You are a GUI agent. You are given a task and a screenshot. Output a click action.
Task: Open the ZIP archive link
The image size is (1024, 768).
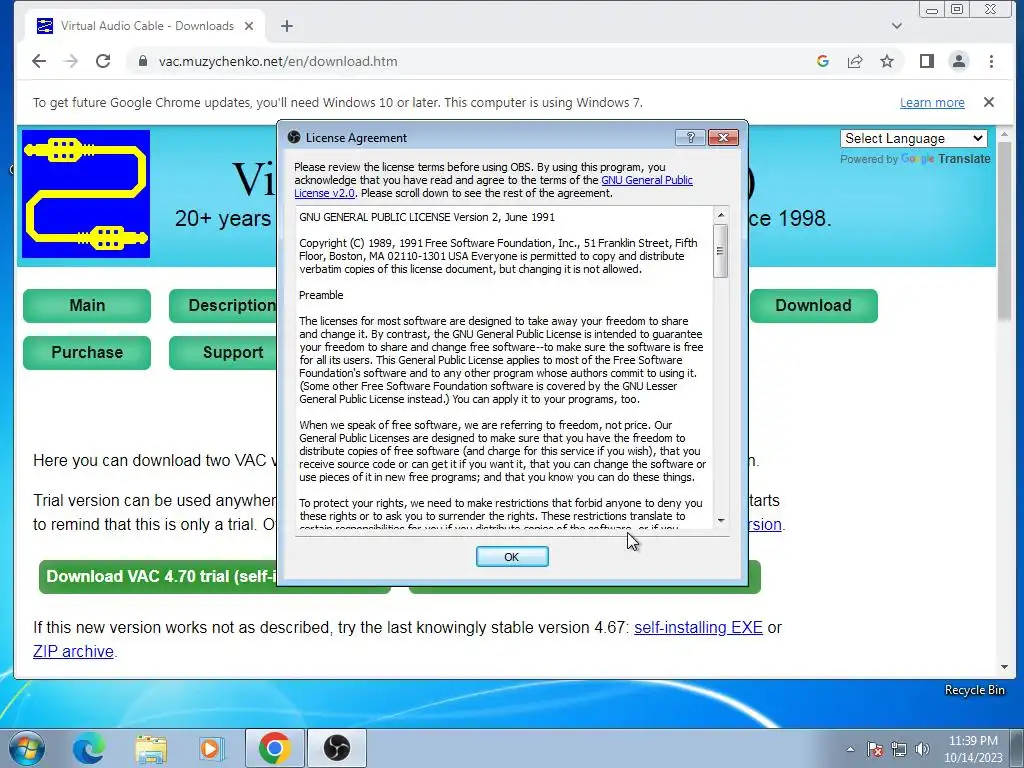coord(73,652)
